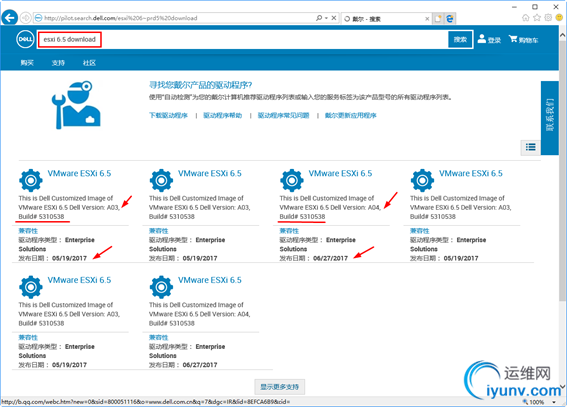Open 登录 sign-in with the user icon

(x=489, y=39)
